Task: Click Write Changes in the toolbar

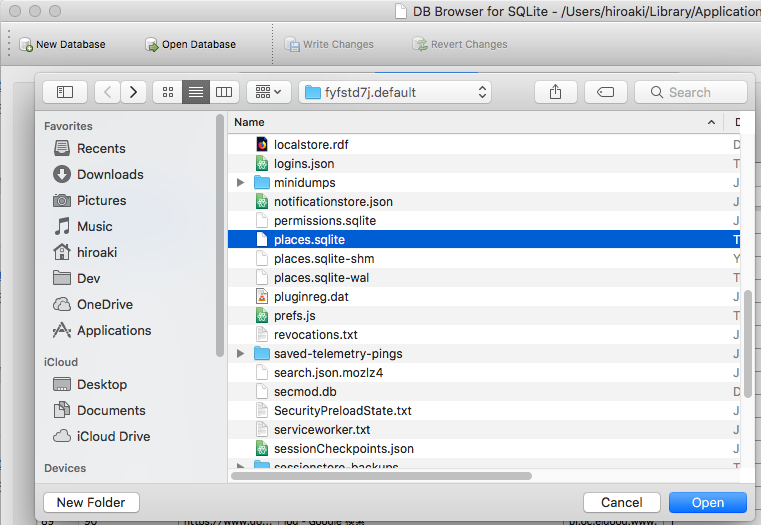Action: [329, 44]
